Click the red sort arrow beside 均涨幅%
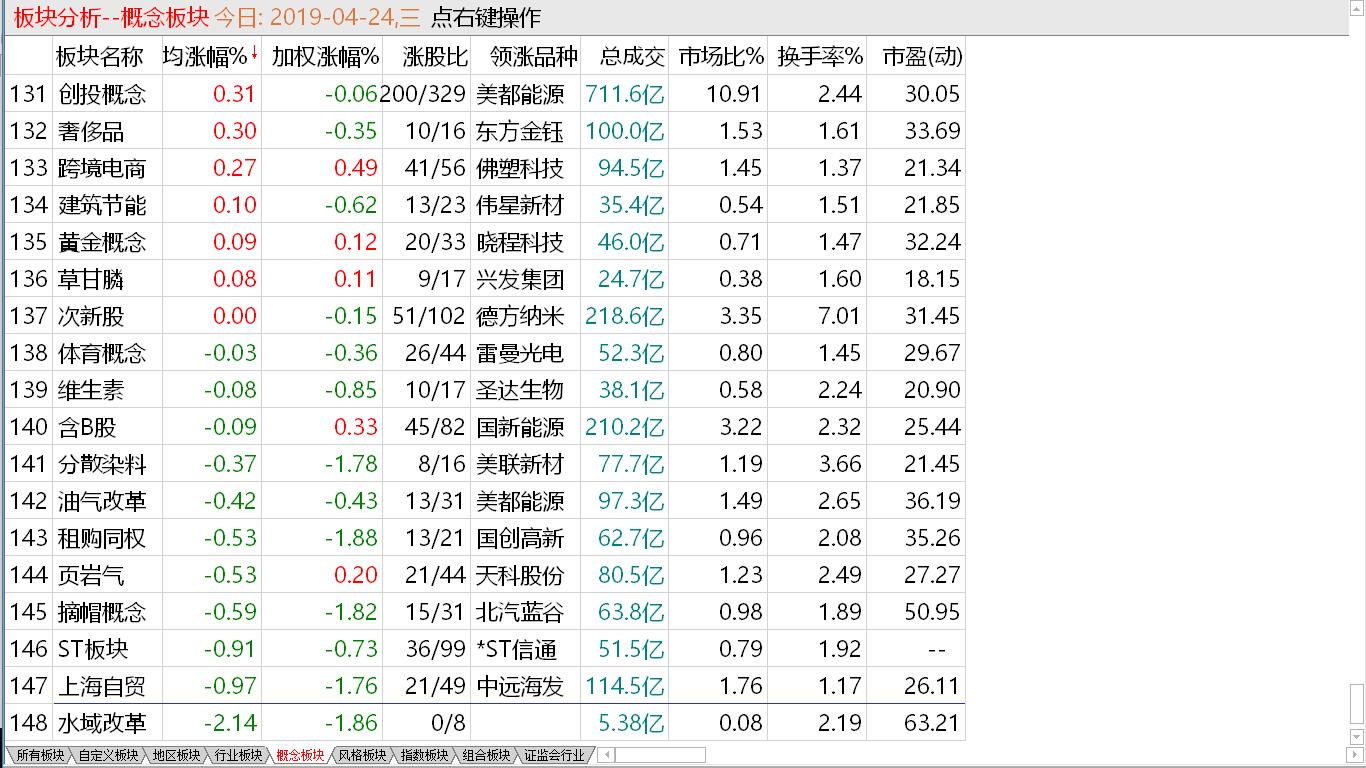The width and height of the screenshot is (1366, 768). (x=254, y=54)
